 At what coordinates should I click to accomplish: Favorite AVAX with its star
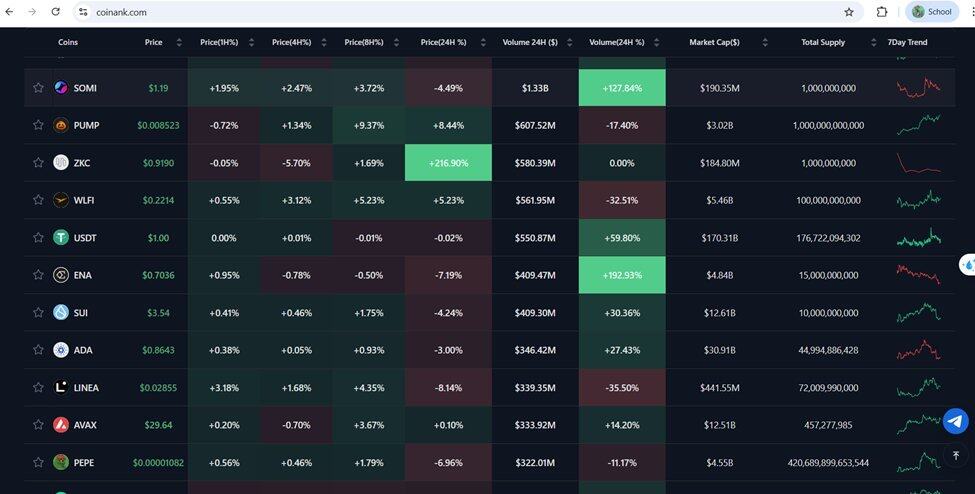click(38, 425)
